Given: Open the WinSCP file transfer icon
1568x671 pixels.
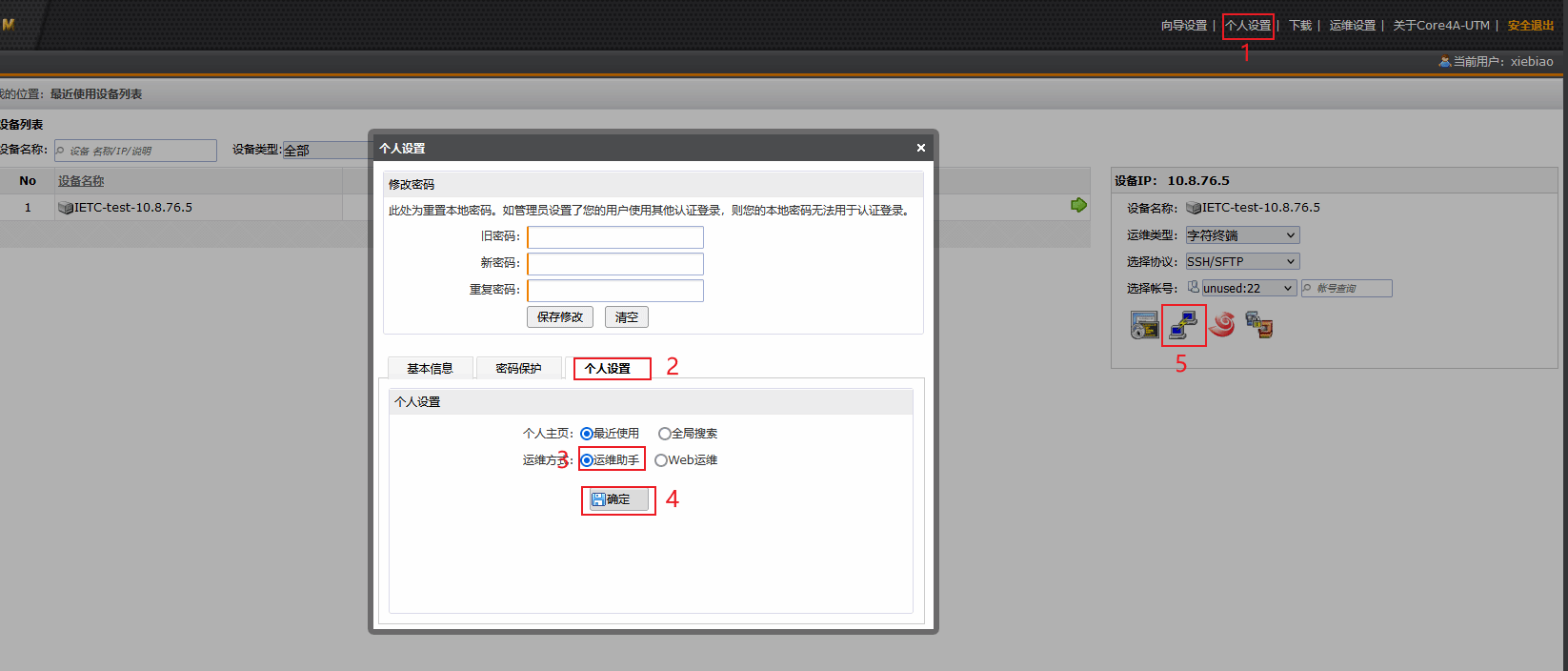Looking at the screenshot, I should 1259,325.
